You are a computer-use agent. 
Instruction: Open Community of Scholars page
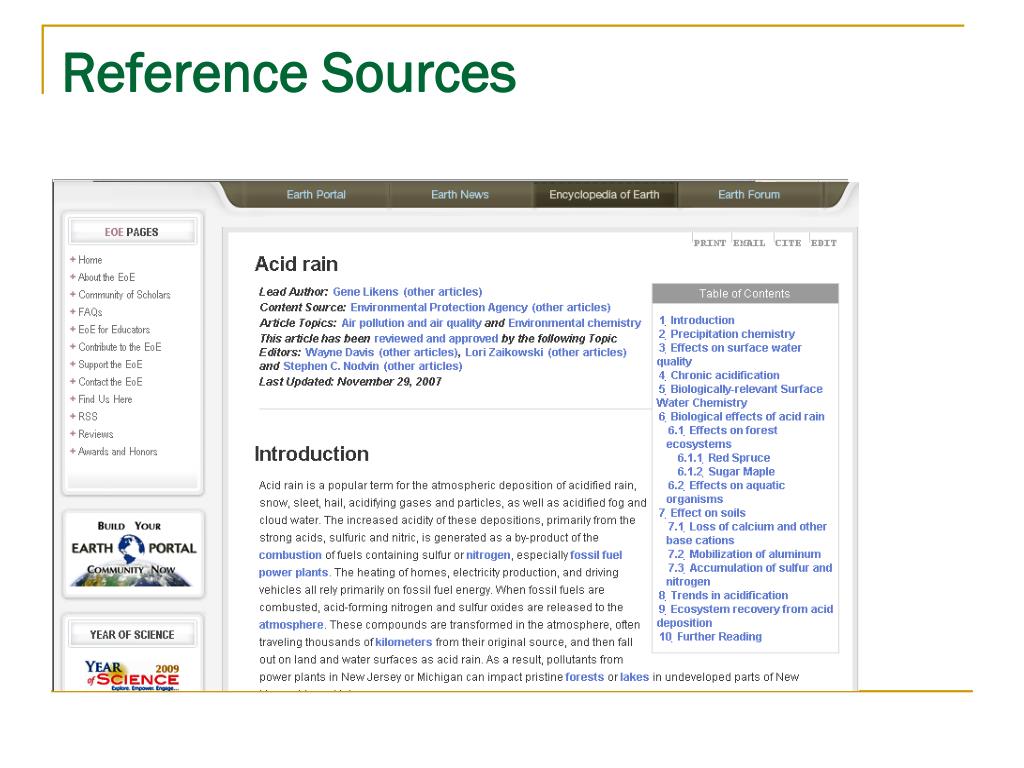pos(124,295)
